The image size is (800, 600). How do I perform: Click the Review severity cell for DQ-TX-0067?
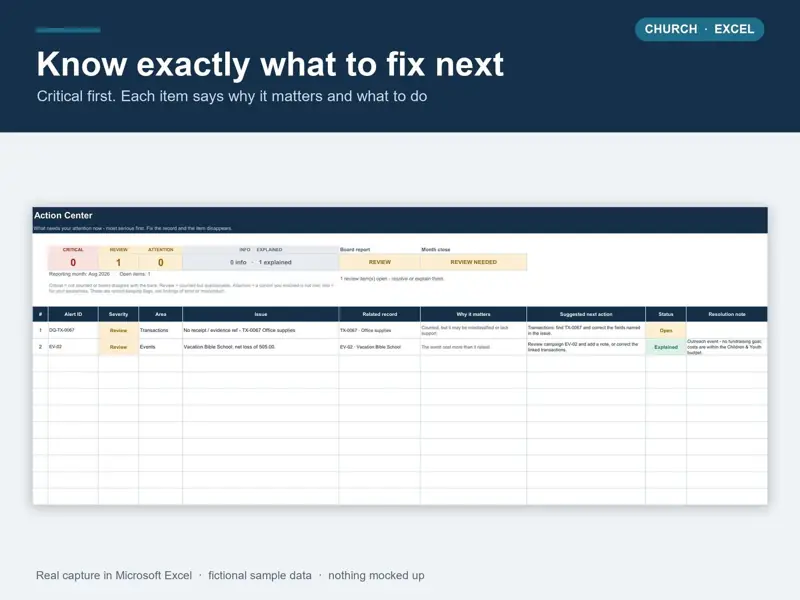coord(118,330)
